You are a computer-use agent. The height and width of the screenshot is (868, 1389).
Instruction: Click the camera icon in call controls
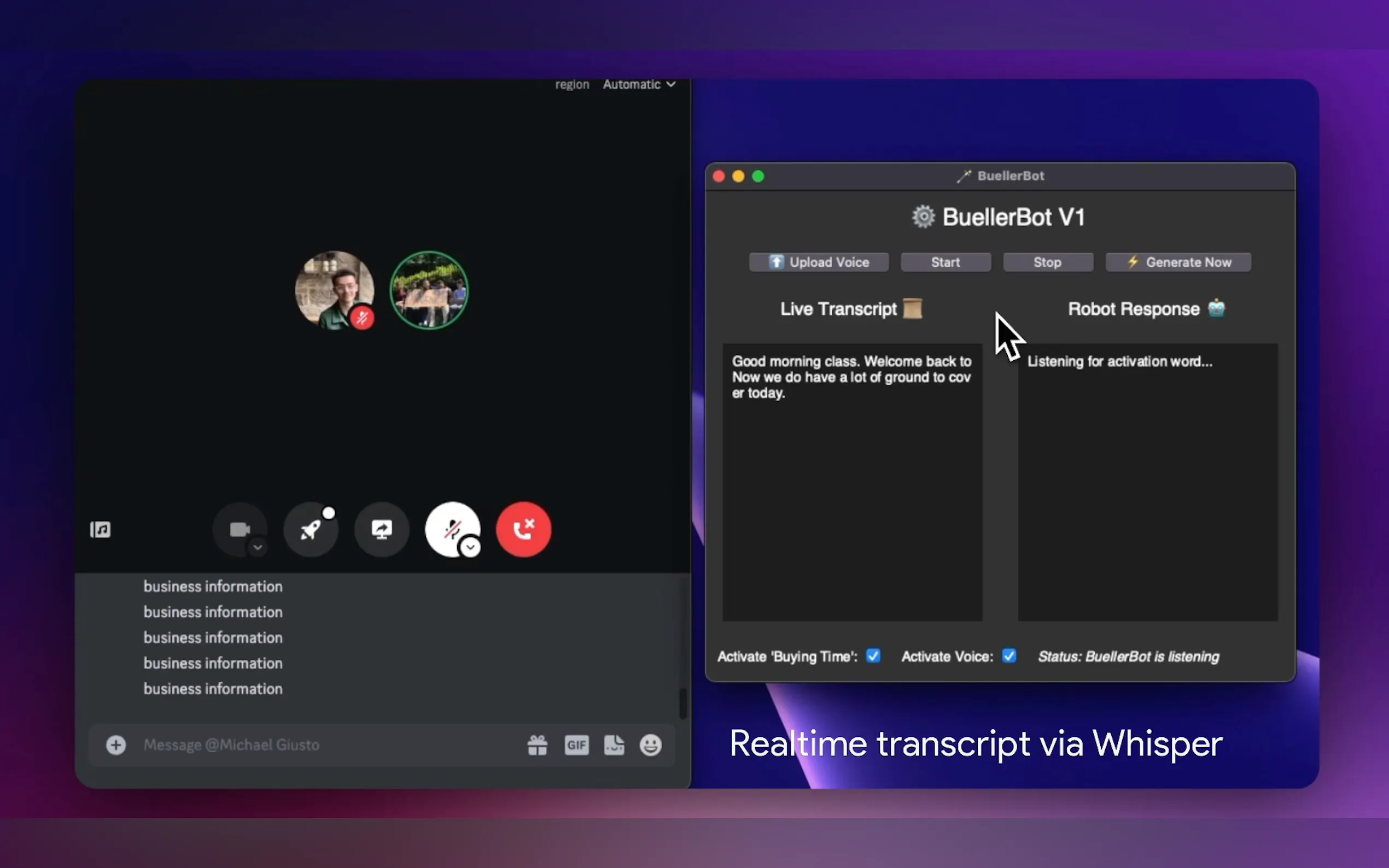click(240, 529)
